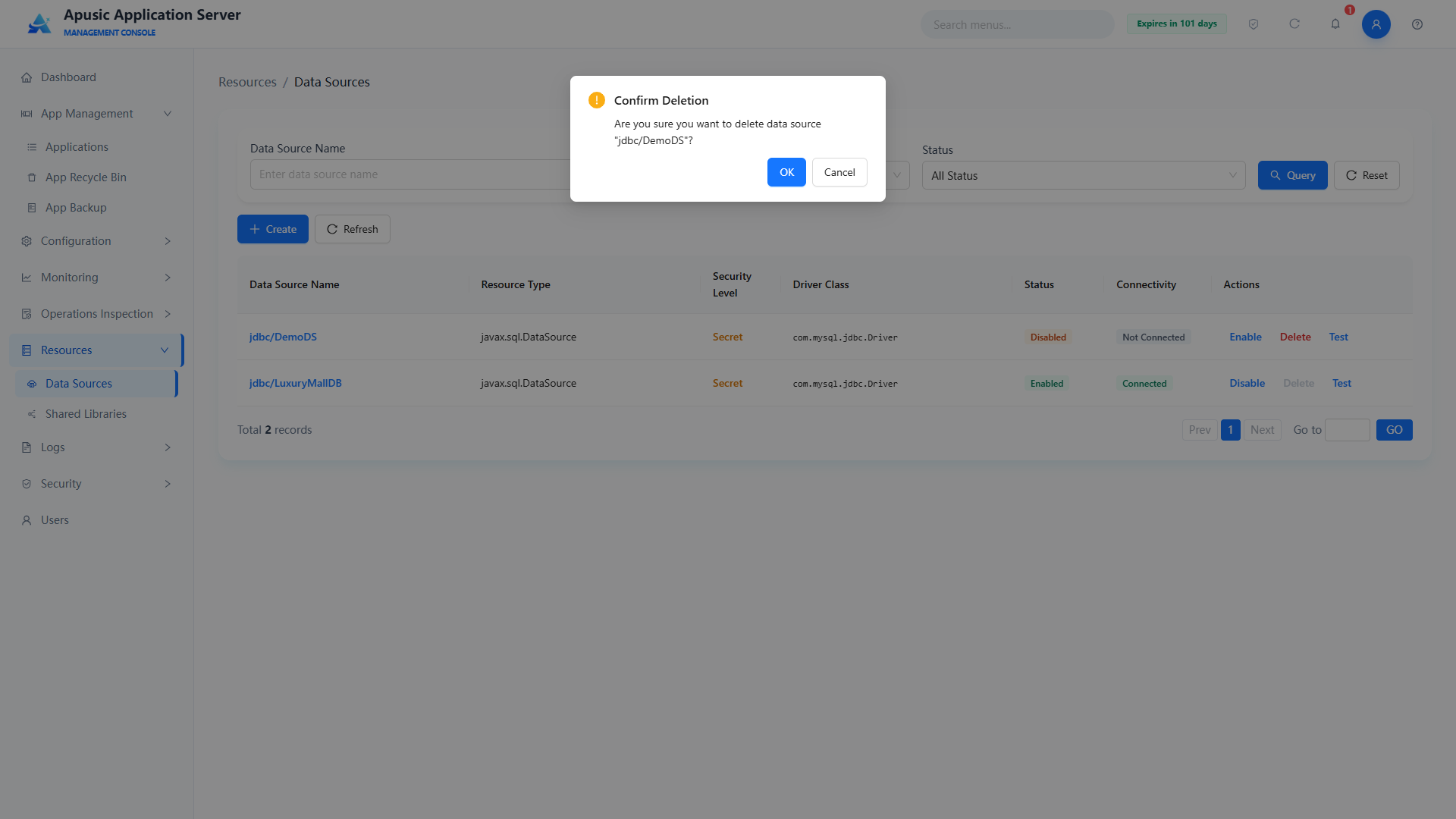Click the Operations Inspection icon
Screen dimensions: 1456x819
coord(27,314)
